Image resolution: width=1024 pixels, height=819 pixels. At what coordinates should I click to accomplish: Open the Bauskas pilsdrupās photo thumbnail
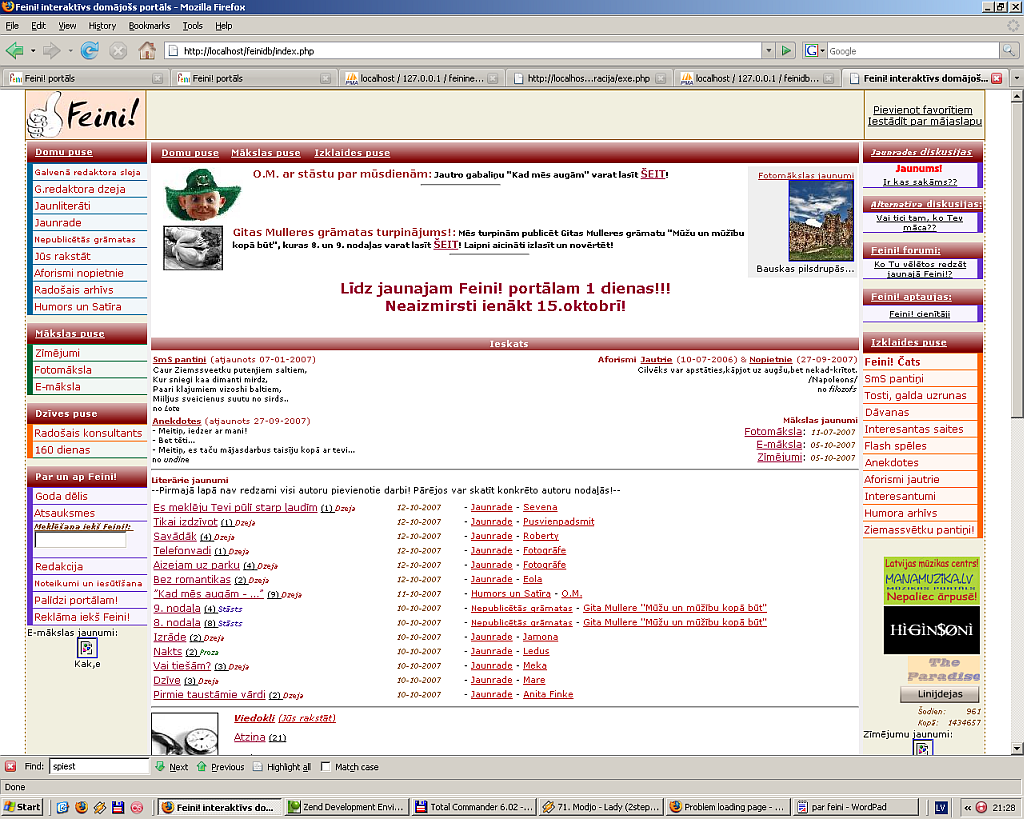821,221
